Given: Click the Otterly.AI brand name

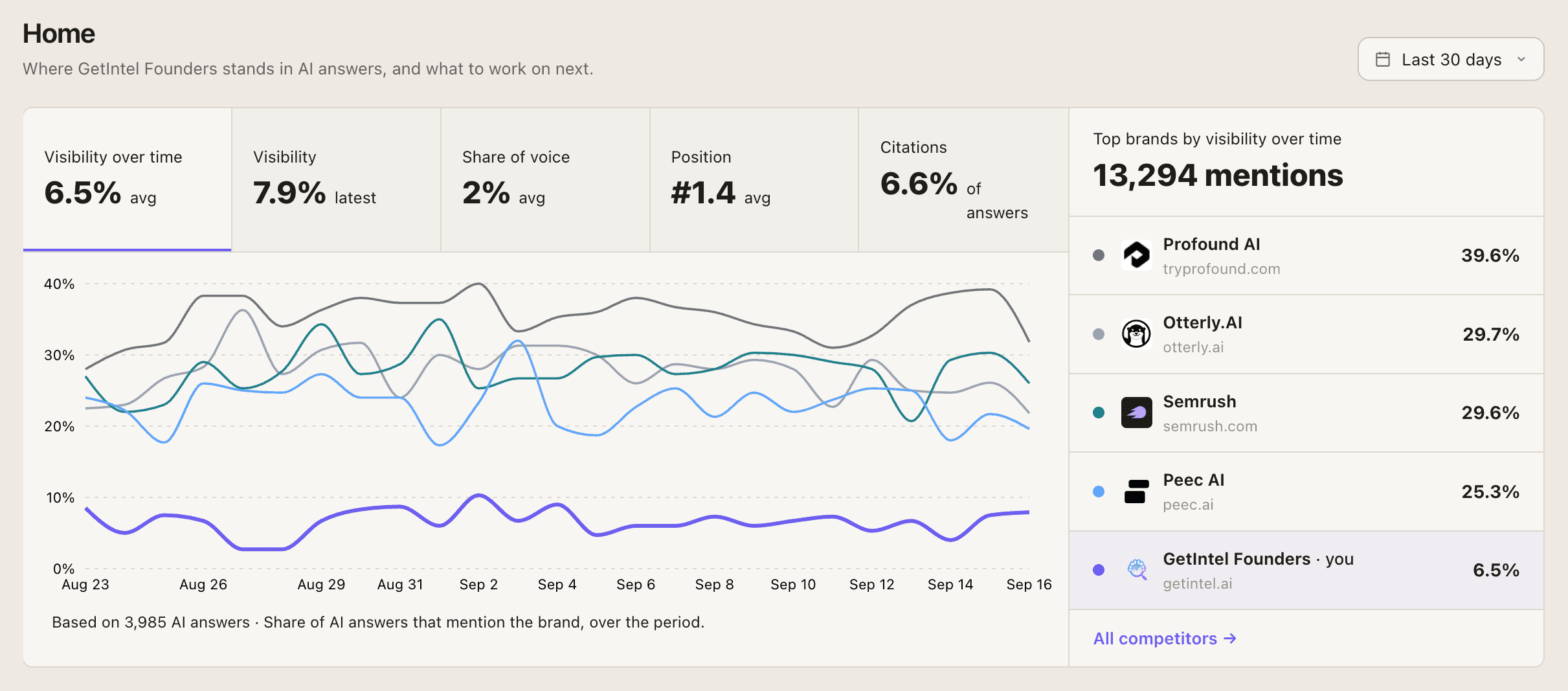Looking at the screenshot, I should coord(1202,323).
